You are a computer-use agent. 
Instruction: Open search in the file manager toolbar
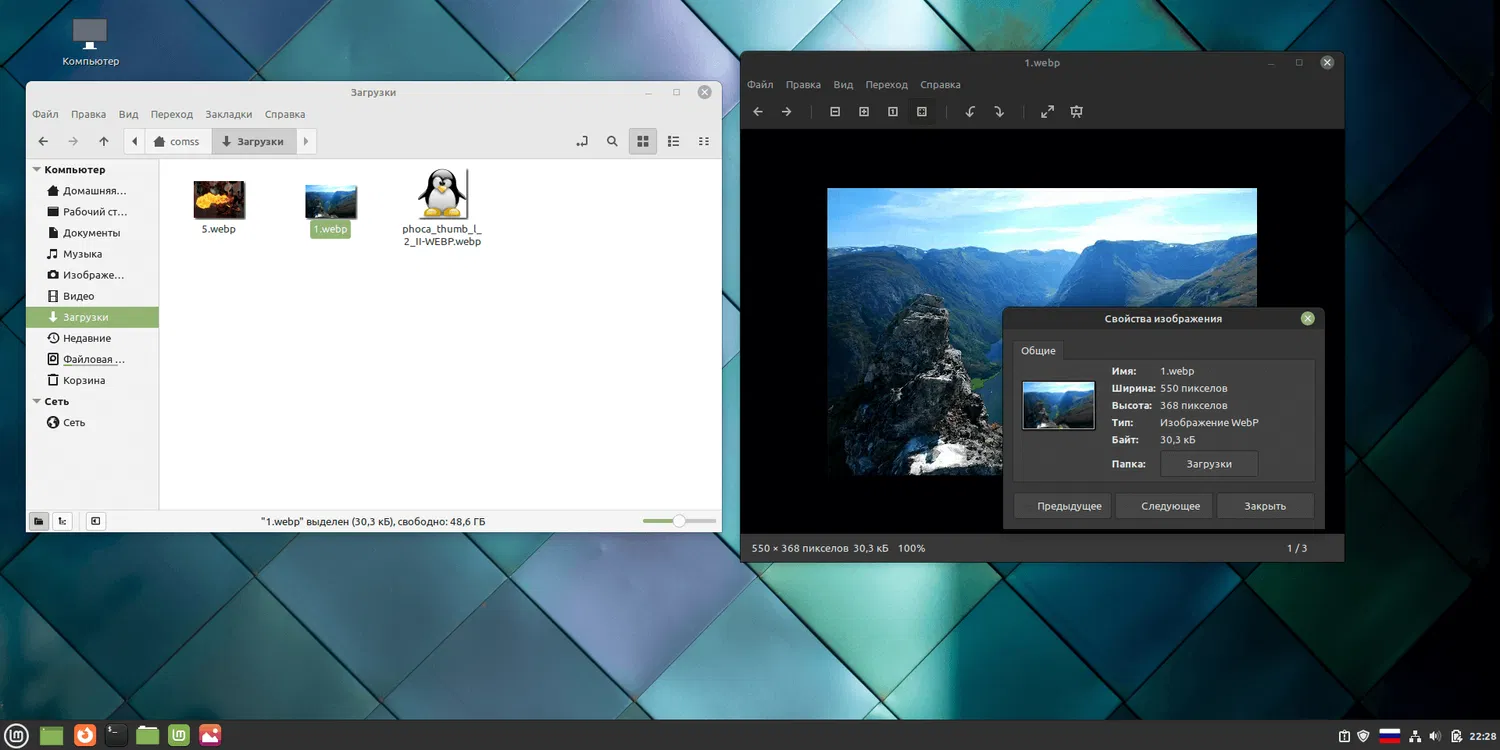pos(612,142)
